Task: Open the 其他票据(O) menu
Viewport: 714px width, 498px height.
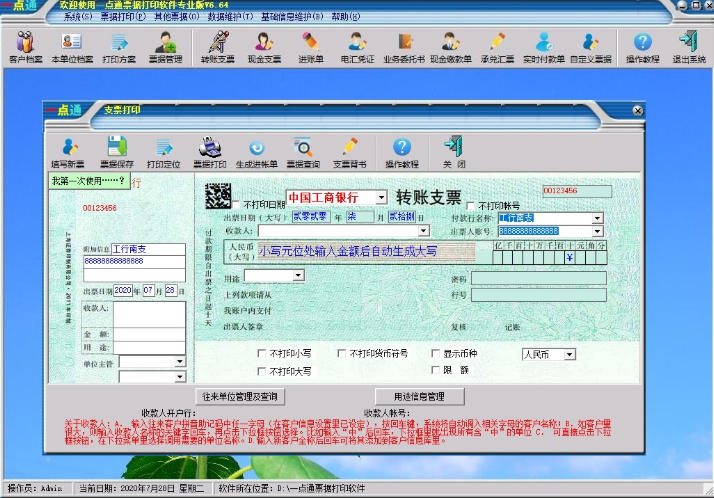Action: click(177, 17)
